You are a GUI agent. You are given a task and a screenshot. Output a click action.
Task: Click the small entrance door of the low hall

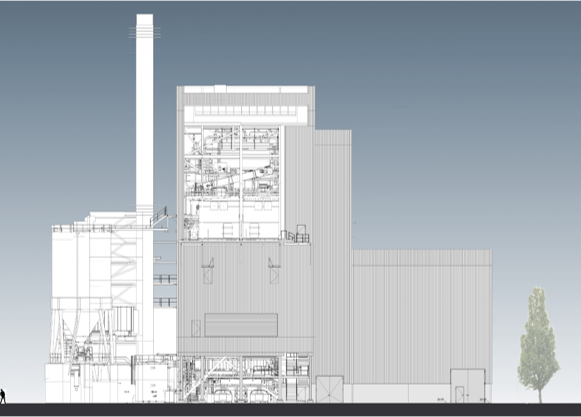pos(459,394)
